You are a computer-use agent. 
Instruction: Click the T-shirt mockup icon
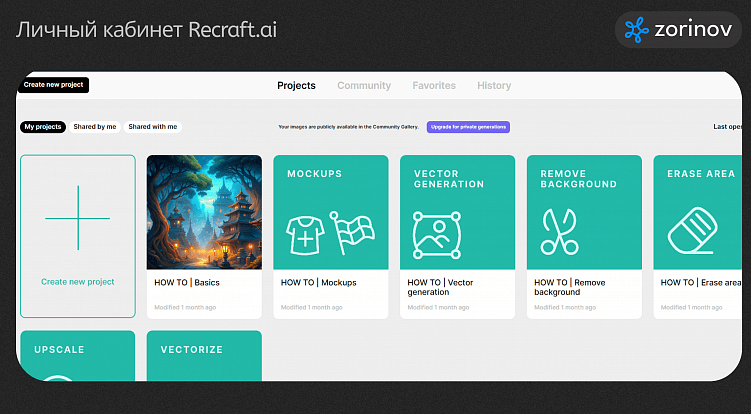point(305,235)
